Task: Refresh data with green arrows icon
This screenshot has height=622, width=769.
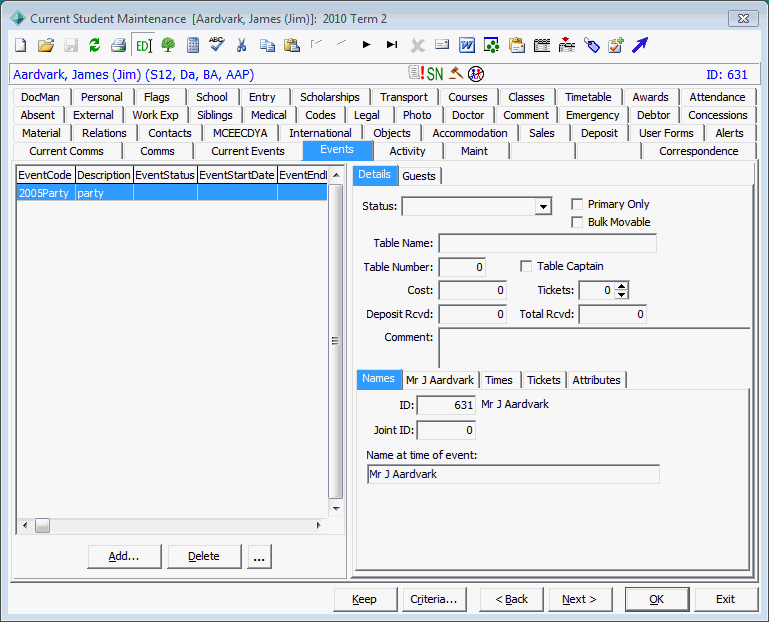Action: (x=95, y=45)
